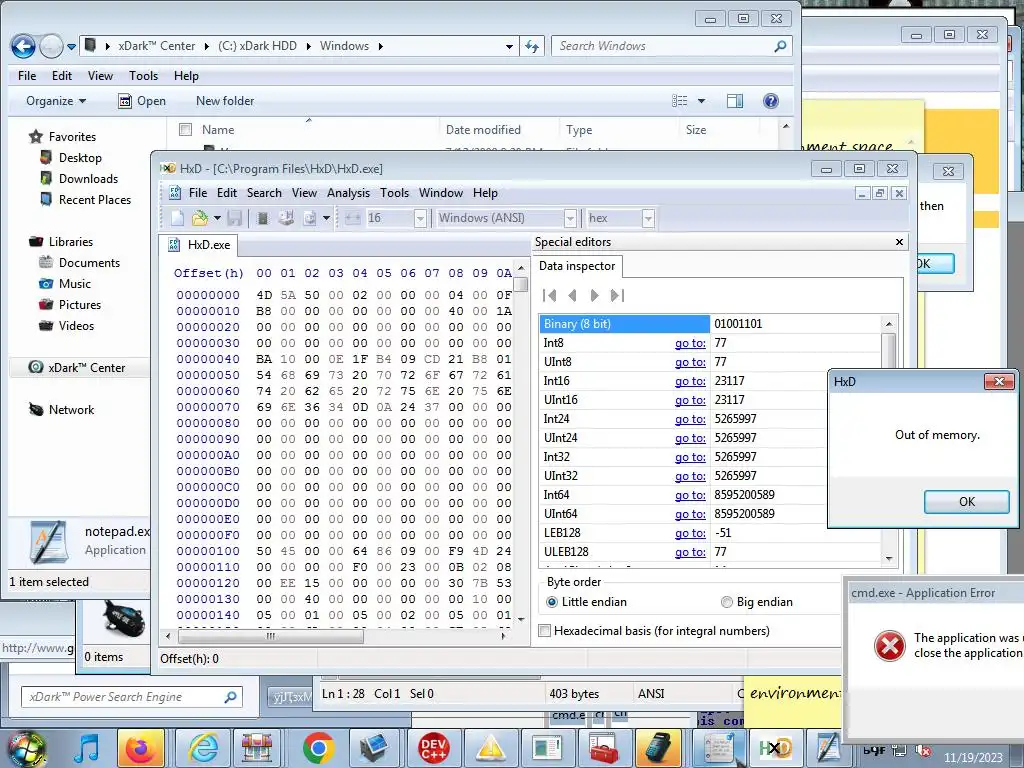Click the warning triangle taskbar icon
The image size is (1024, 768).
tap(490, 748)
